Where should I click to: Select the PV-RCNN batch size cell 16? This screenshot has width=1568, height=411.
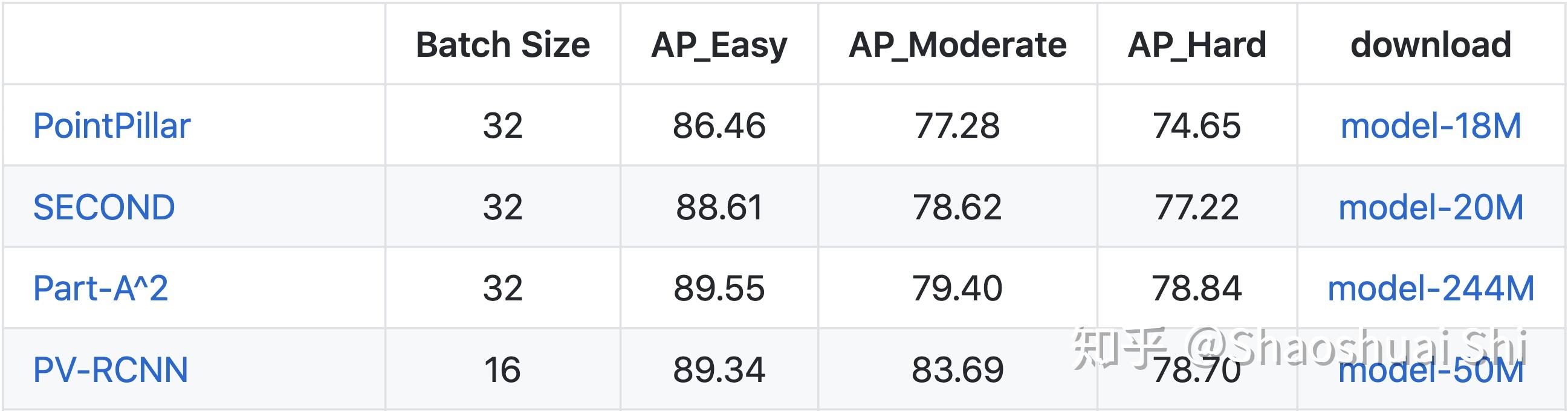503,369
